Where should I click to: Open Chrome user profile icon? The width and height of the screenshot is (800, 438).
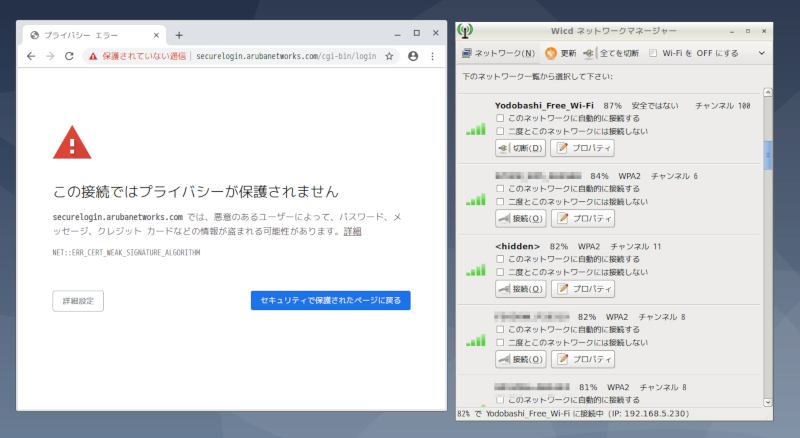pos(413,56)
